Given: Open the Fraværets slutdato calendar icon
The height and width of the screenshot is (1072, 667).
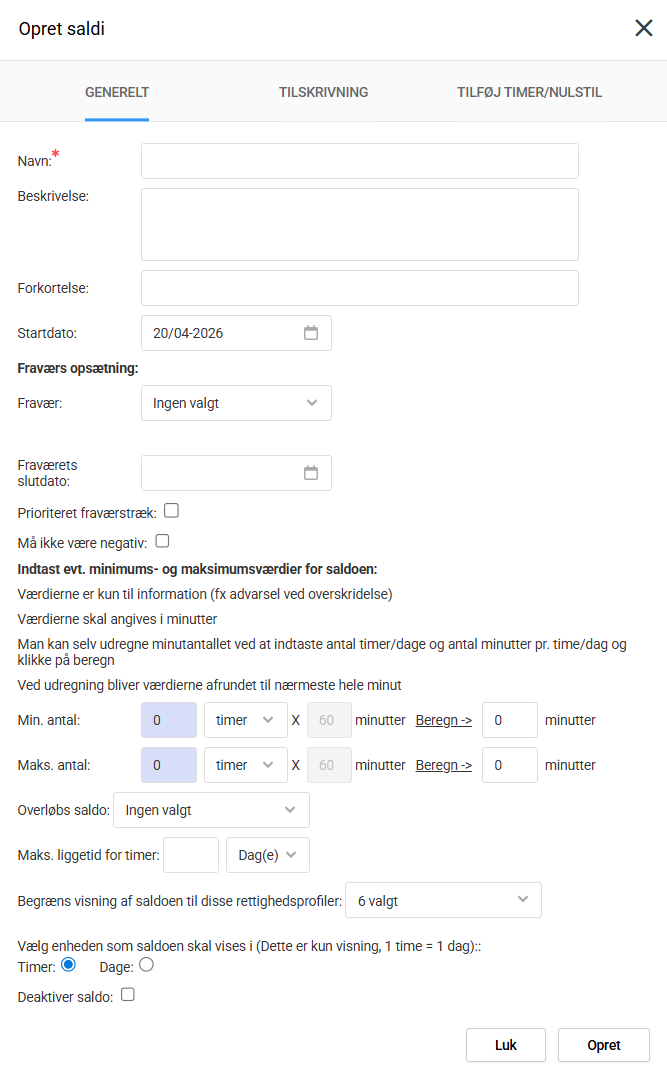Looking at the screenshot, I should 311,473.
